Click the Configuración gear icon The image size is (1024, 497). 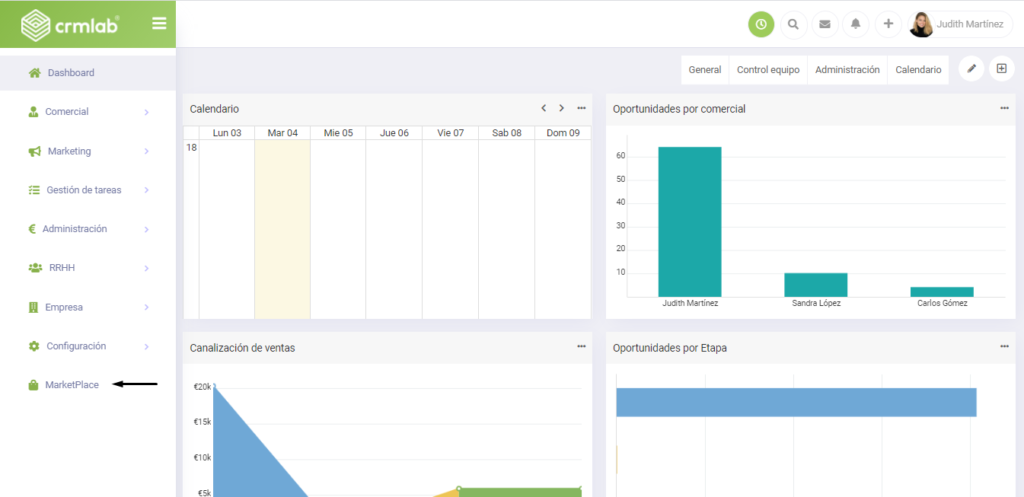tap(34, 346)
